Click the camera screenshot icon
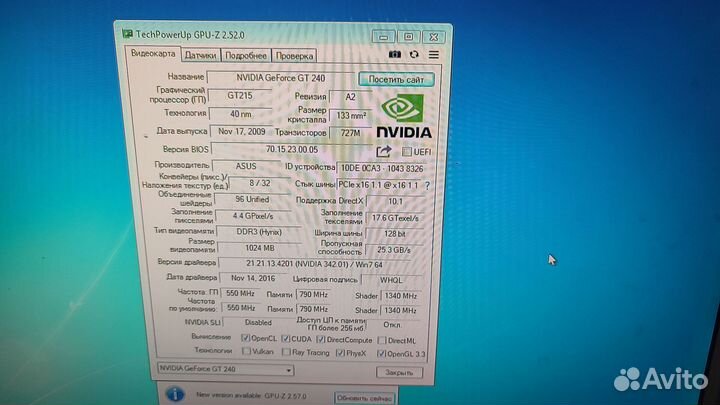 click(x=394, y=54)
